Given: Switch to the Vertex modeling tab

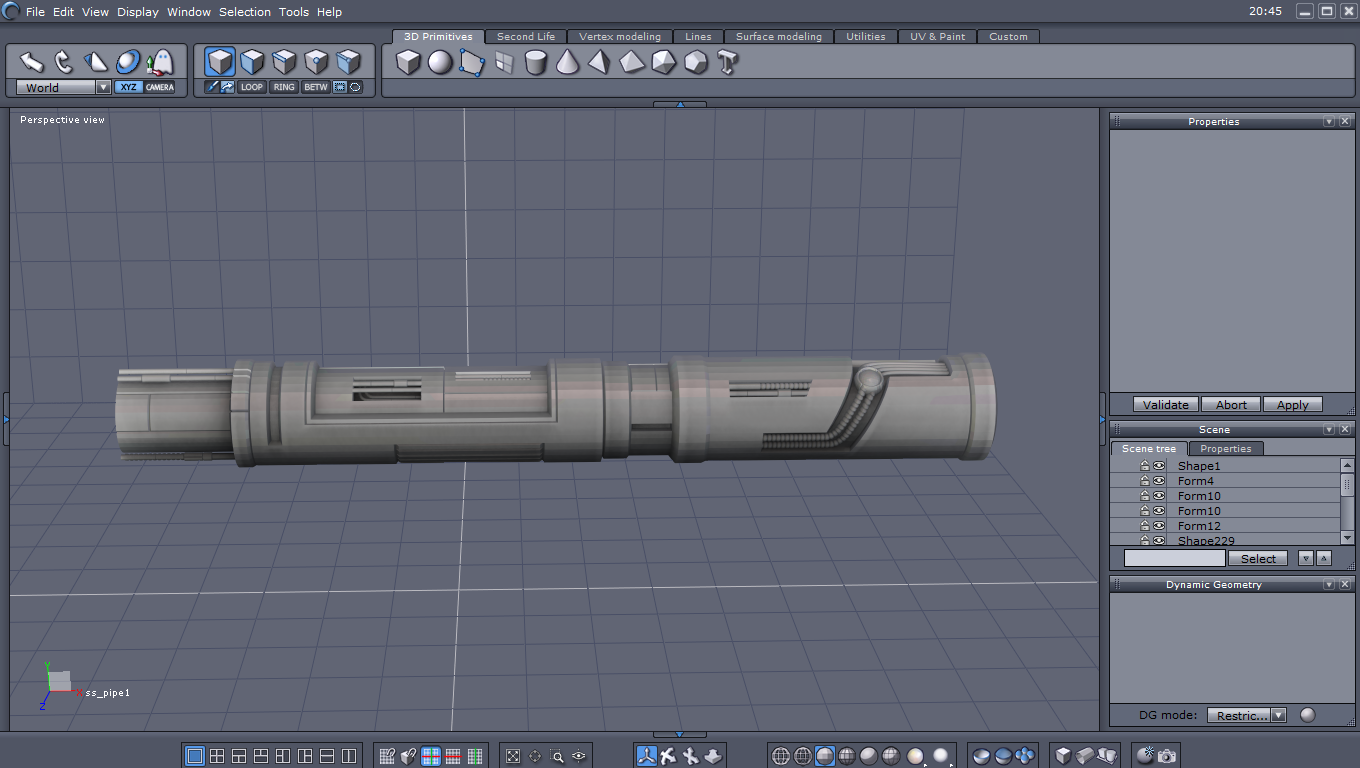Looking at the screenshot, I should [x=620, y=37].
